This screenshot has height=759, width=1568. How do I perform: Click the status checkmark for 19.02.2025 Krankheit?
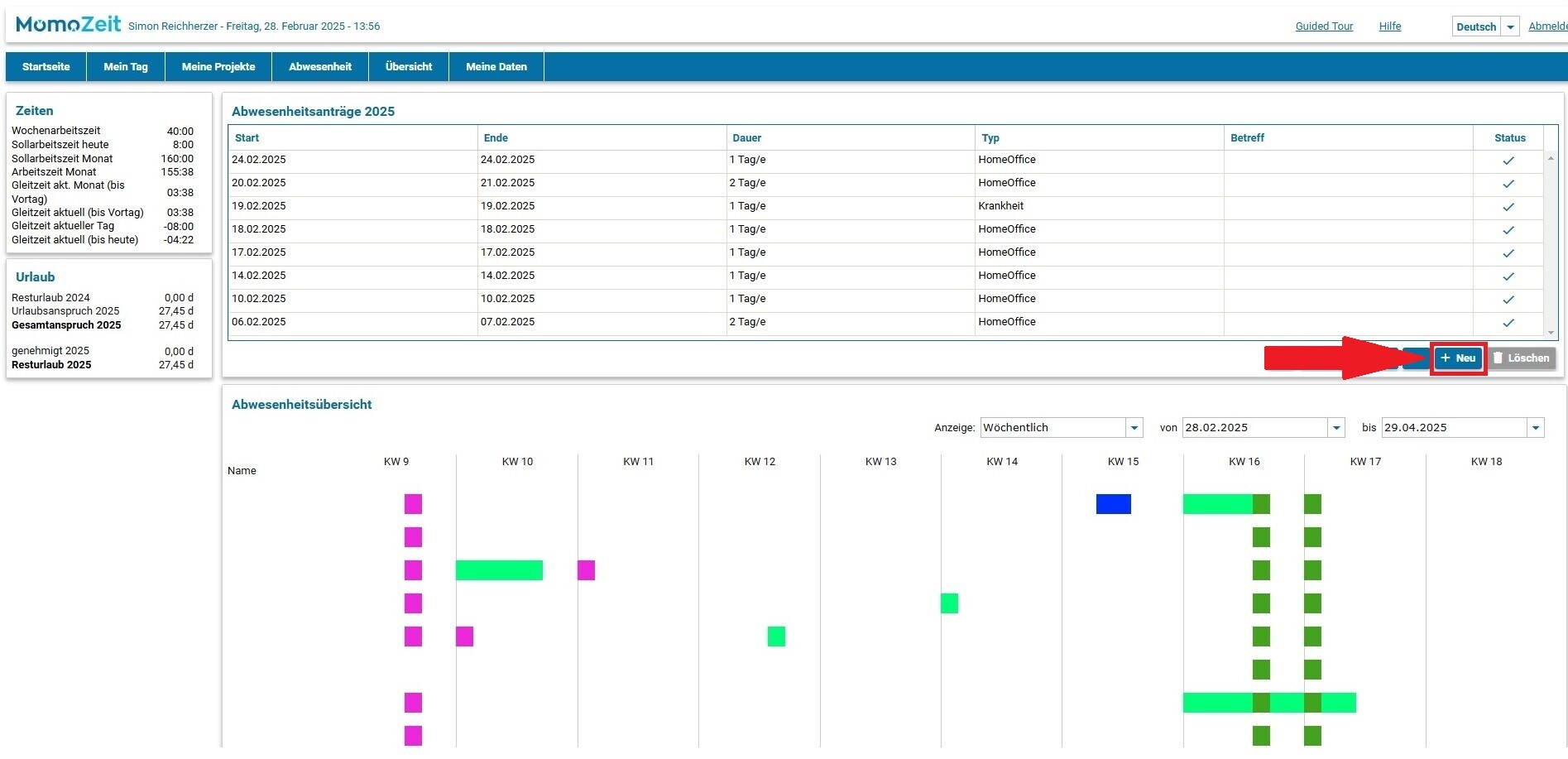(x=1508, y=207)
